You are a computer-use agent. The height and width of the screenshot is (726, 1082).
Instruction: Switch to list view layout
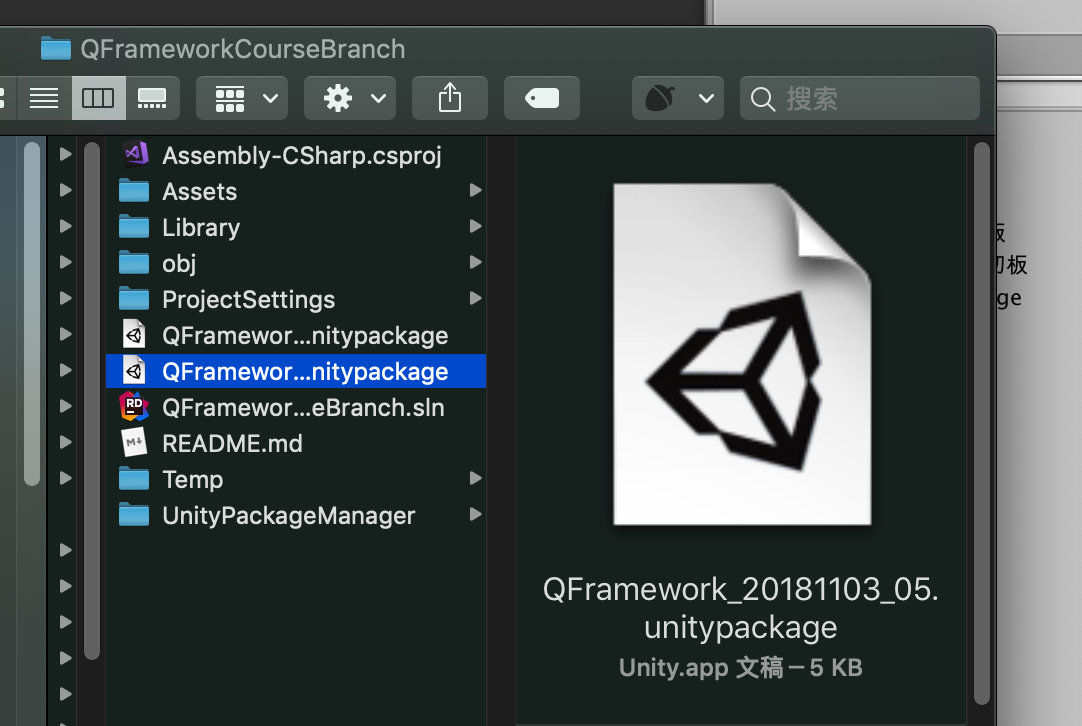pyautogui.click(x=44, y=97)
